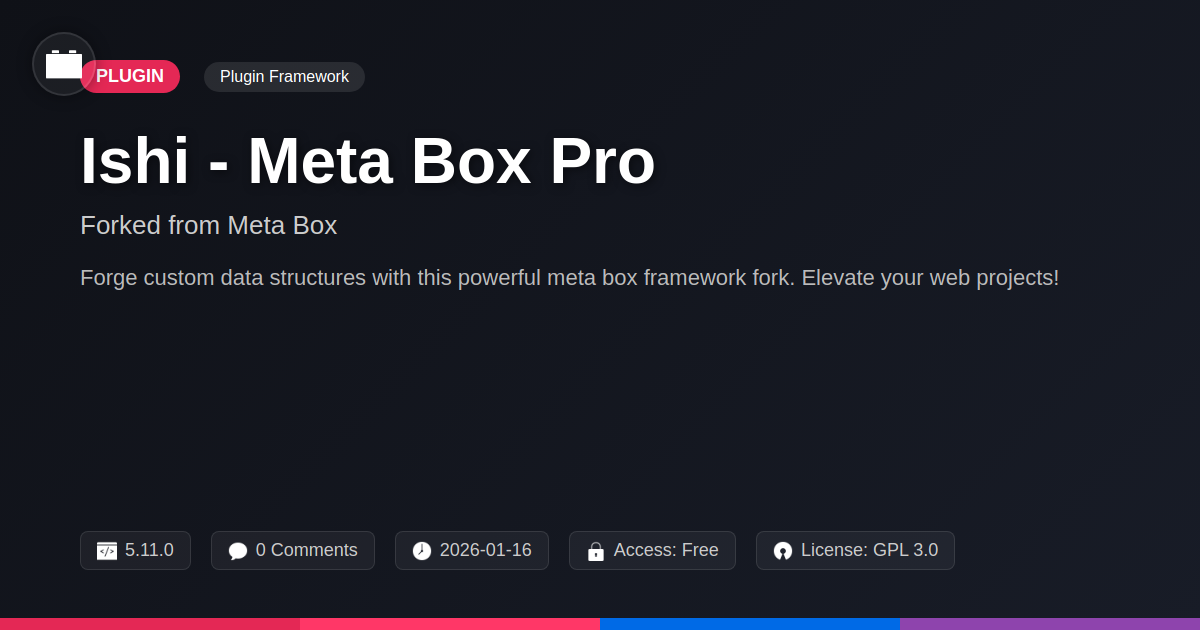Click the Forked from Meta Box subtitle

pos(208,226)
